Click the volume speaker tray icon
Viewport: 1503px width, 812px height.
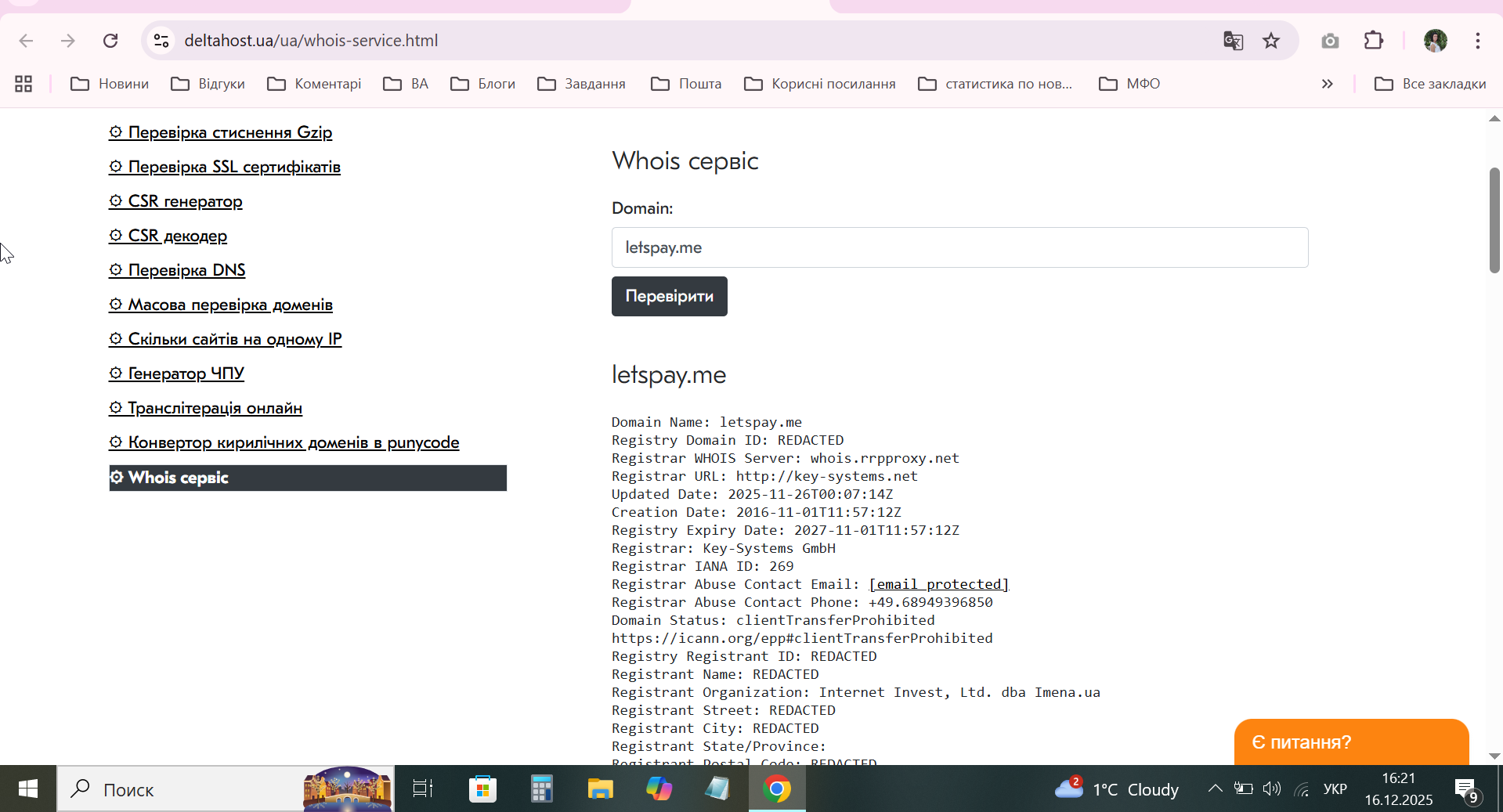pyautogui.click(x=1272, y=789)
